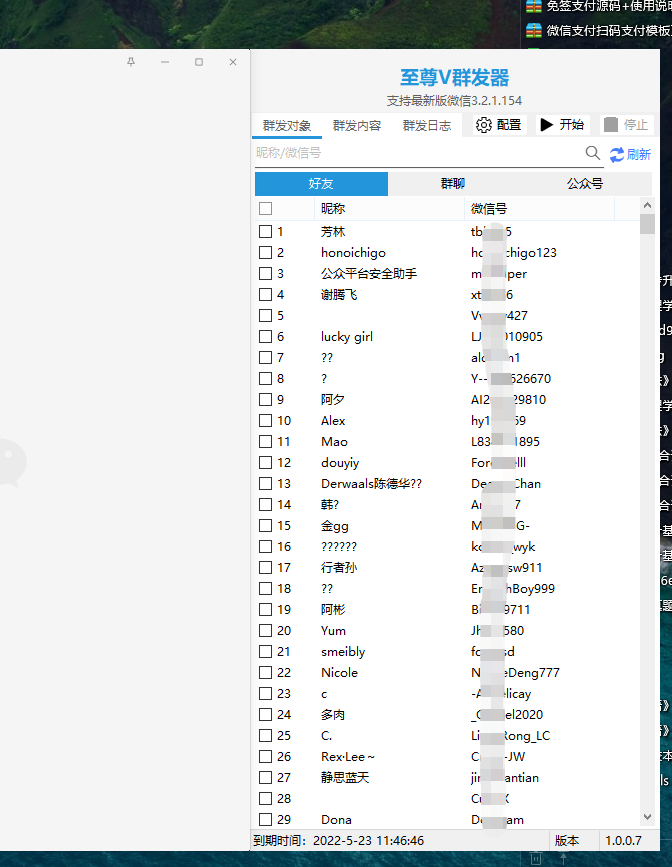Select checkbox for row 9 阿夕

pos(265,400)
